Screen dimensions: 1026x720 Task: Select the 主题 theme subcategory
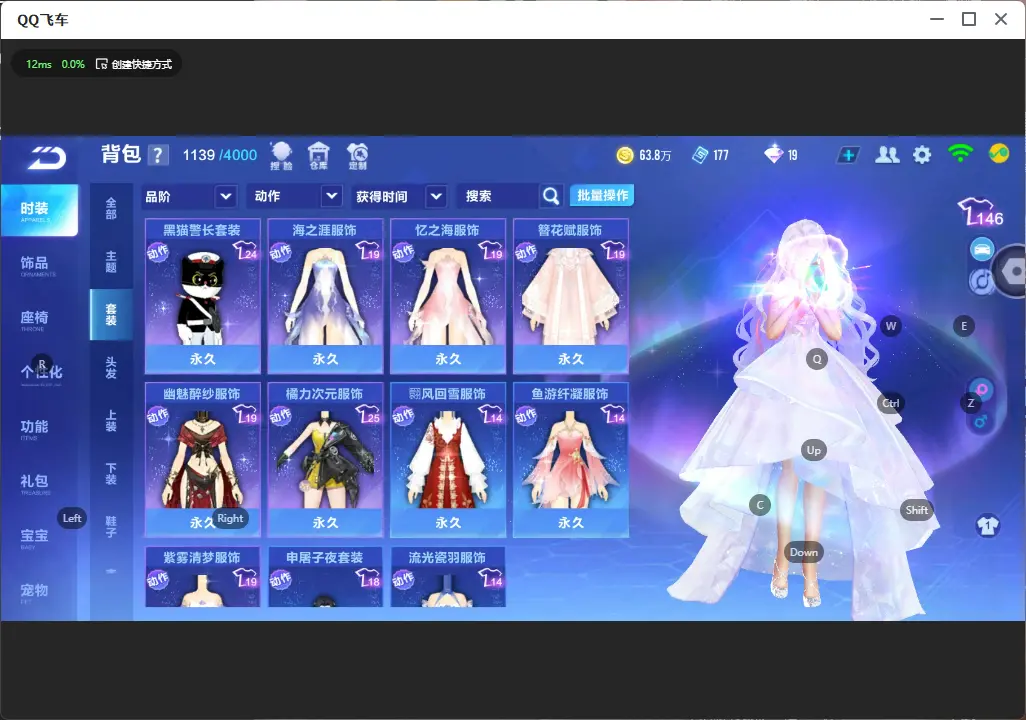(x=111, y=262)
